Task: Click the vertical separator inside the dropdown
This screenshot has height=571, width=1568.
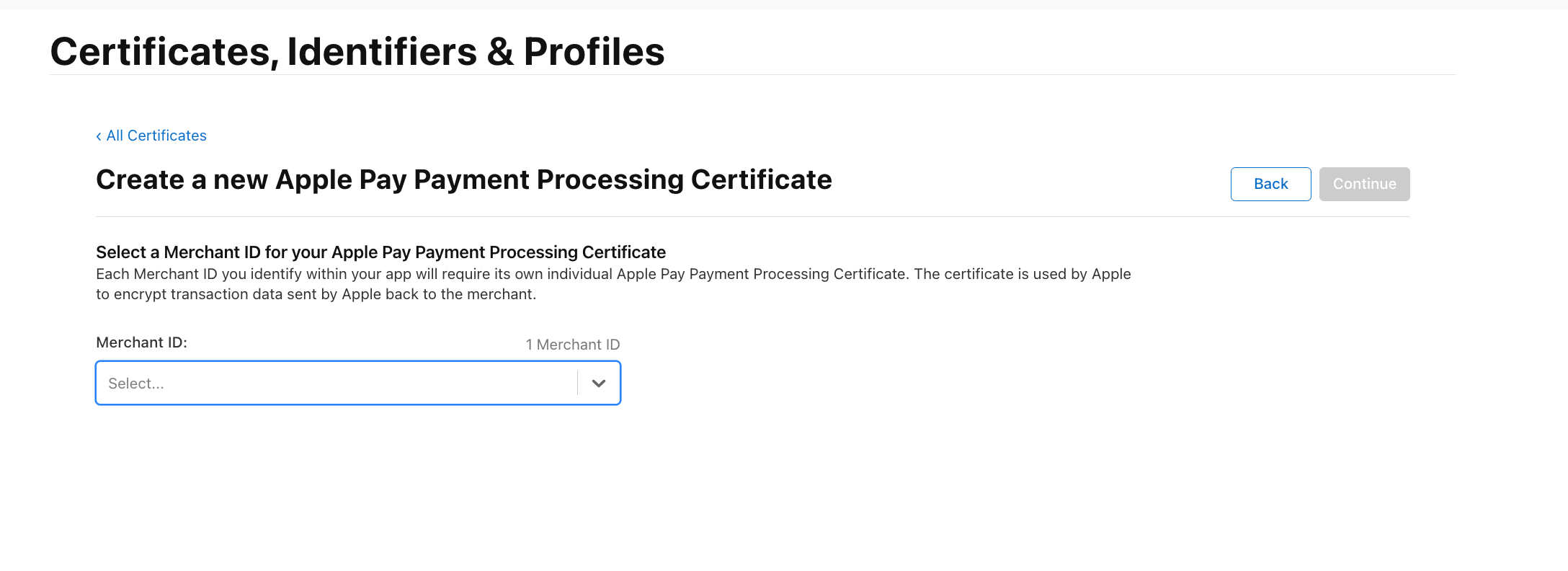Action: click(x=577, y=384)
